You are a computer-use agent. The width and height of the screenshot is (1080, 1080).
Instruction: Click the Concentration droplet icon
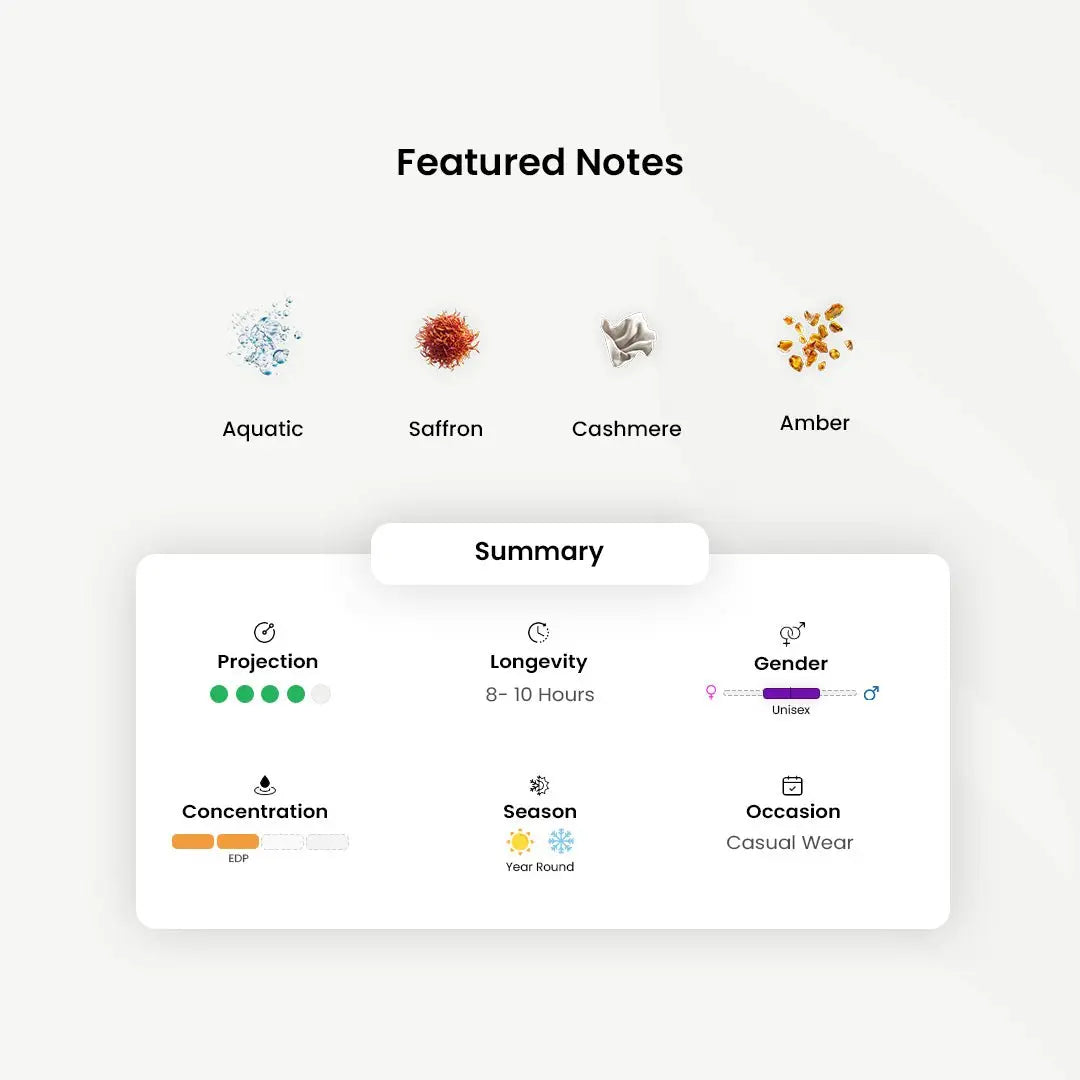pos(264,785)
